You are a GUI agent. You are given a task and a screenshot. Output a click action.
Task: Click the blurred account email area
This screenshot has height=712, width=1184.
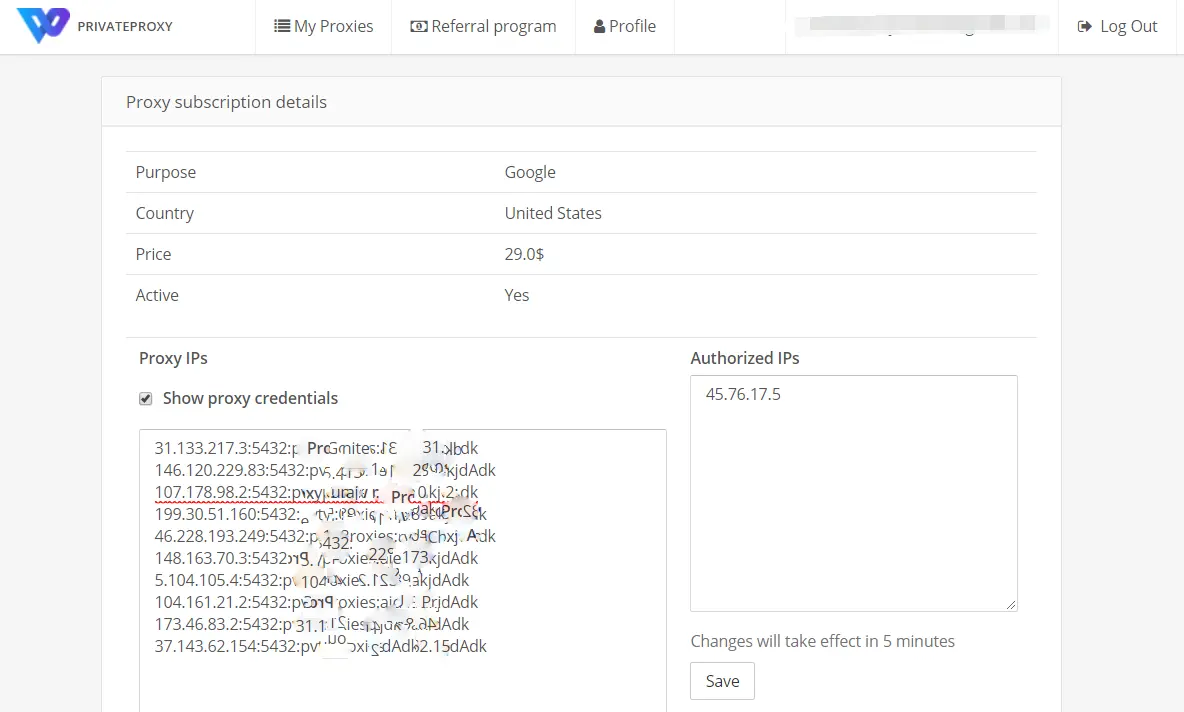coord(920,26)
